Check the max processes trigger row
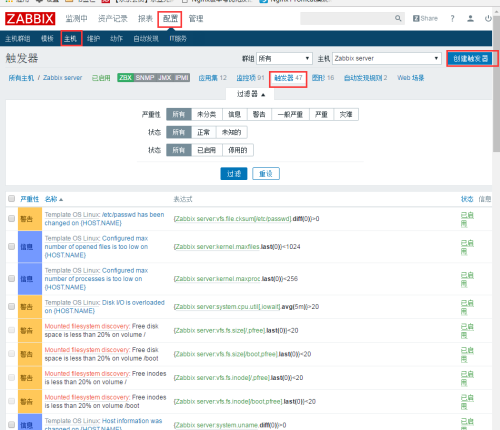The height and width of the screenshot is (430, 500). (12, 279)
